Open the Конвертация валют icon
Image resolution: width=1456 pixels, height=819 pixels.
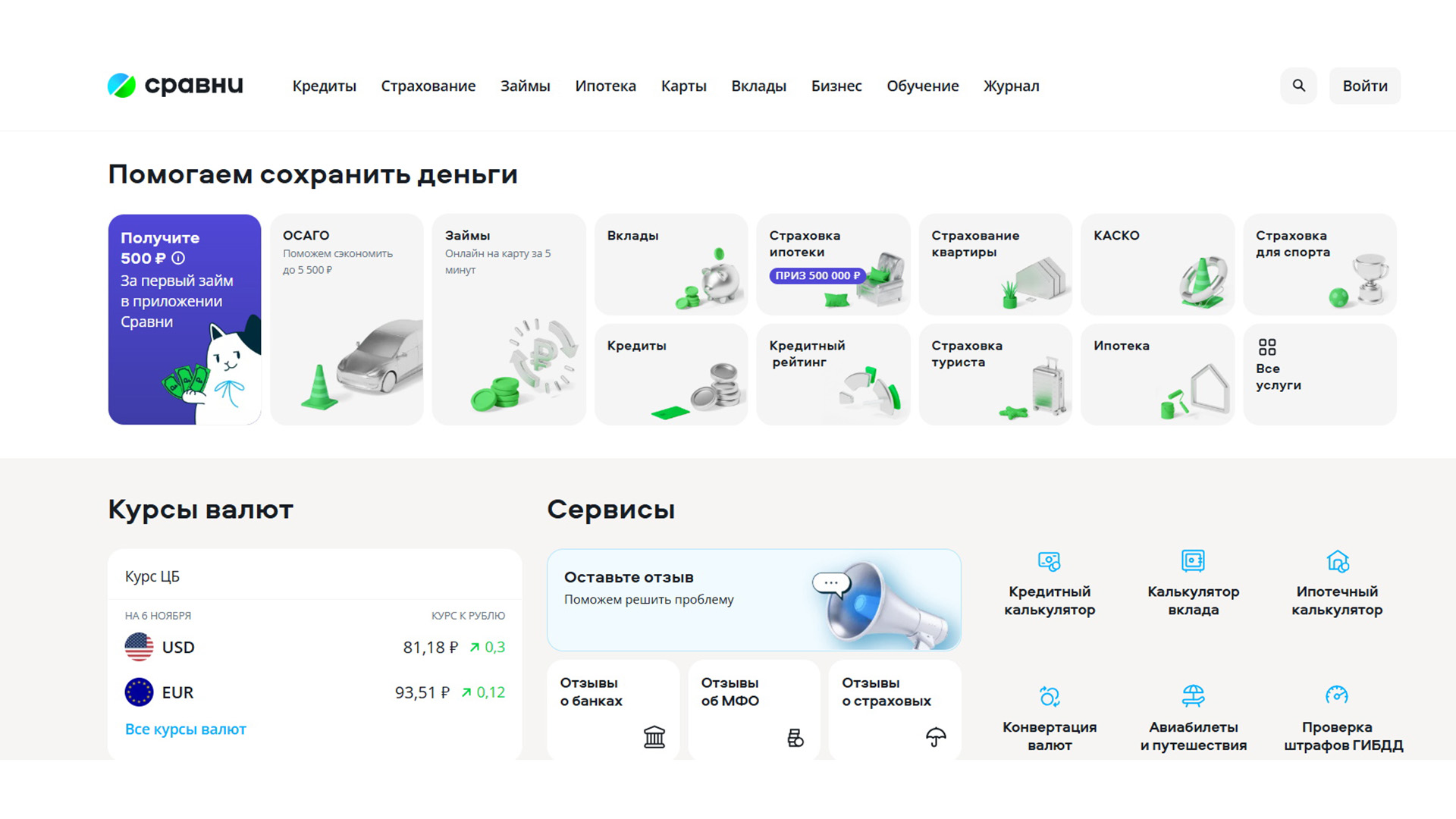[1049, 696]
